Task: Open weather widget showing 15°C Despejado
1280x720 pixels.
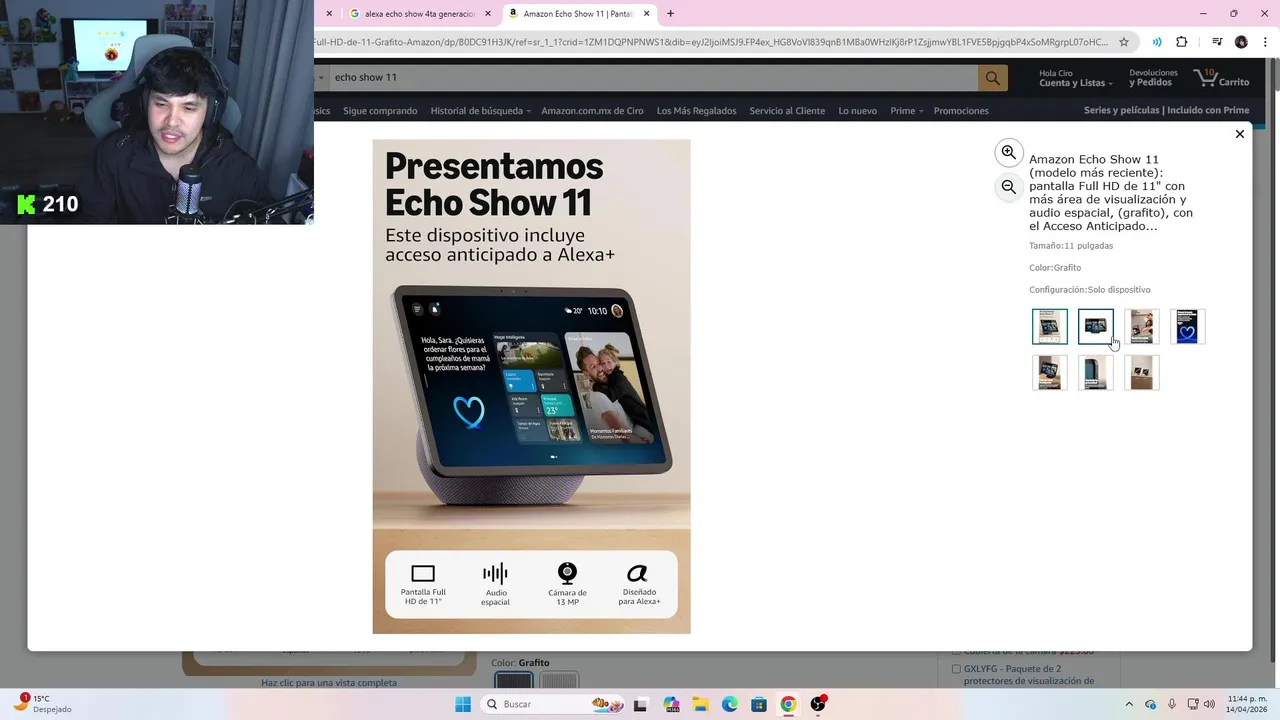Action: tap(42, 704)
